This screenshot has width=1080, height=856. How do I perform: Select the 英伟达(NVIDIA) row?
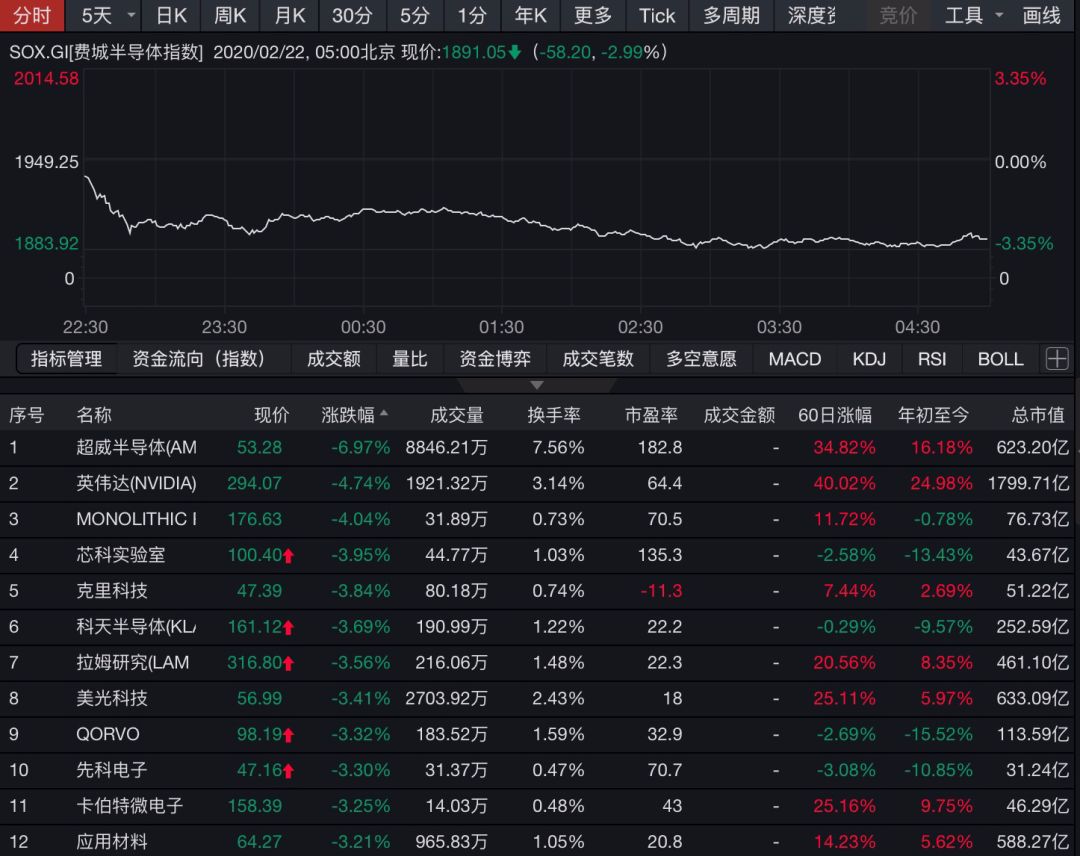point(537,483)
